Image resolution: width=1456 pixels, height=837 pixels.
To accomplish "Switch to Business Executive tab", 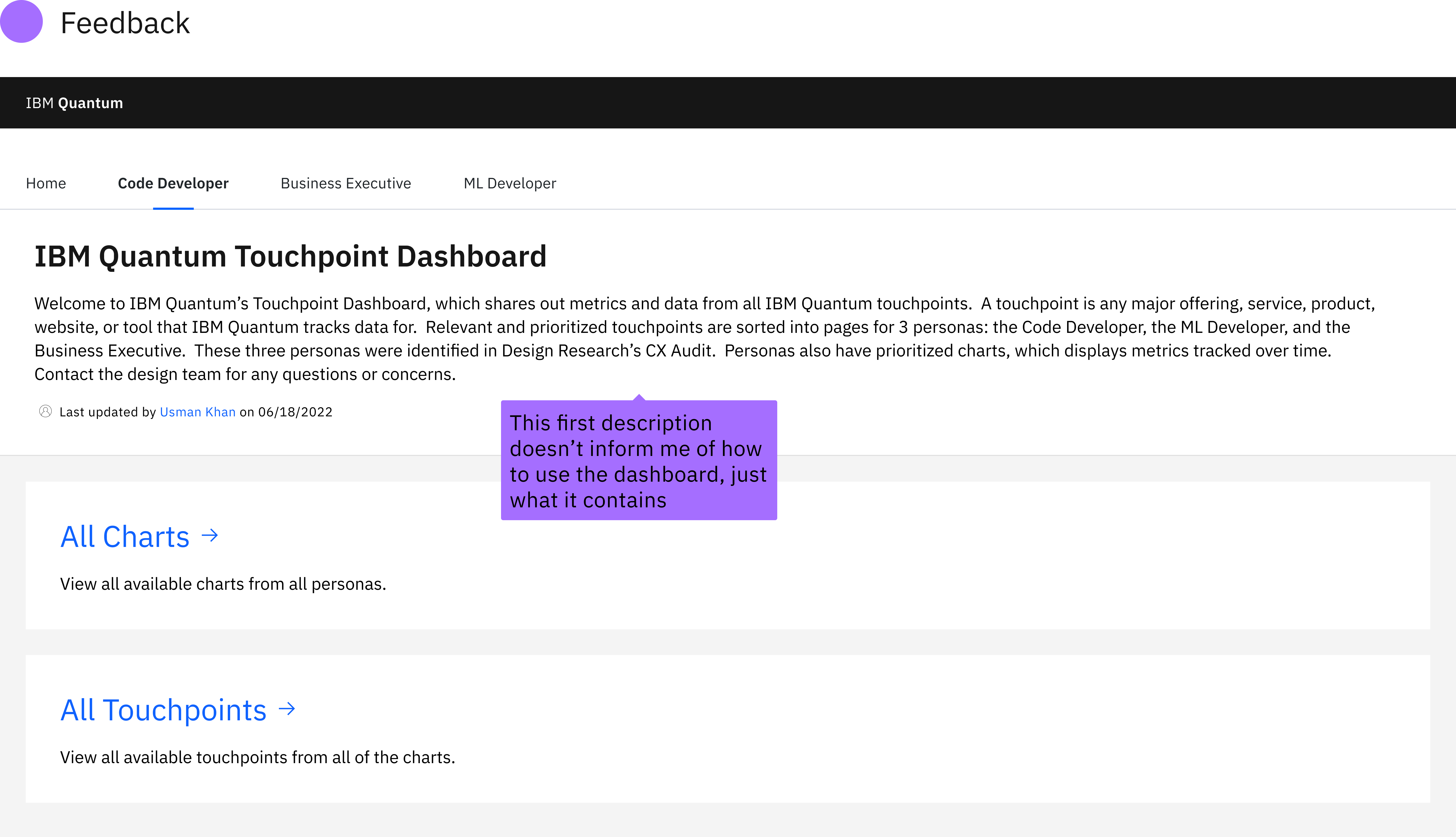I will (x=346, y=183).
